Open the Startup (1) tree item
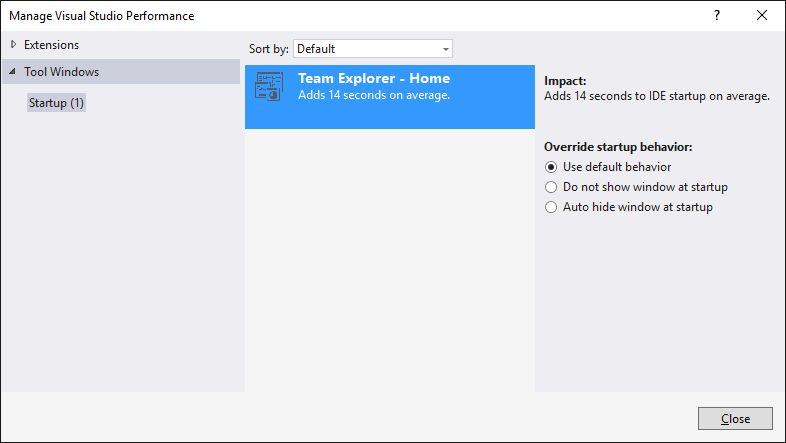 [x=56, y=103]
